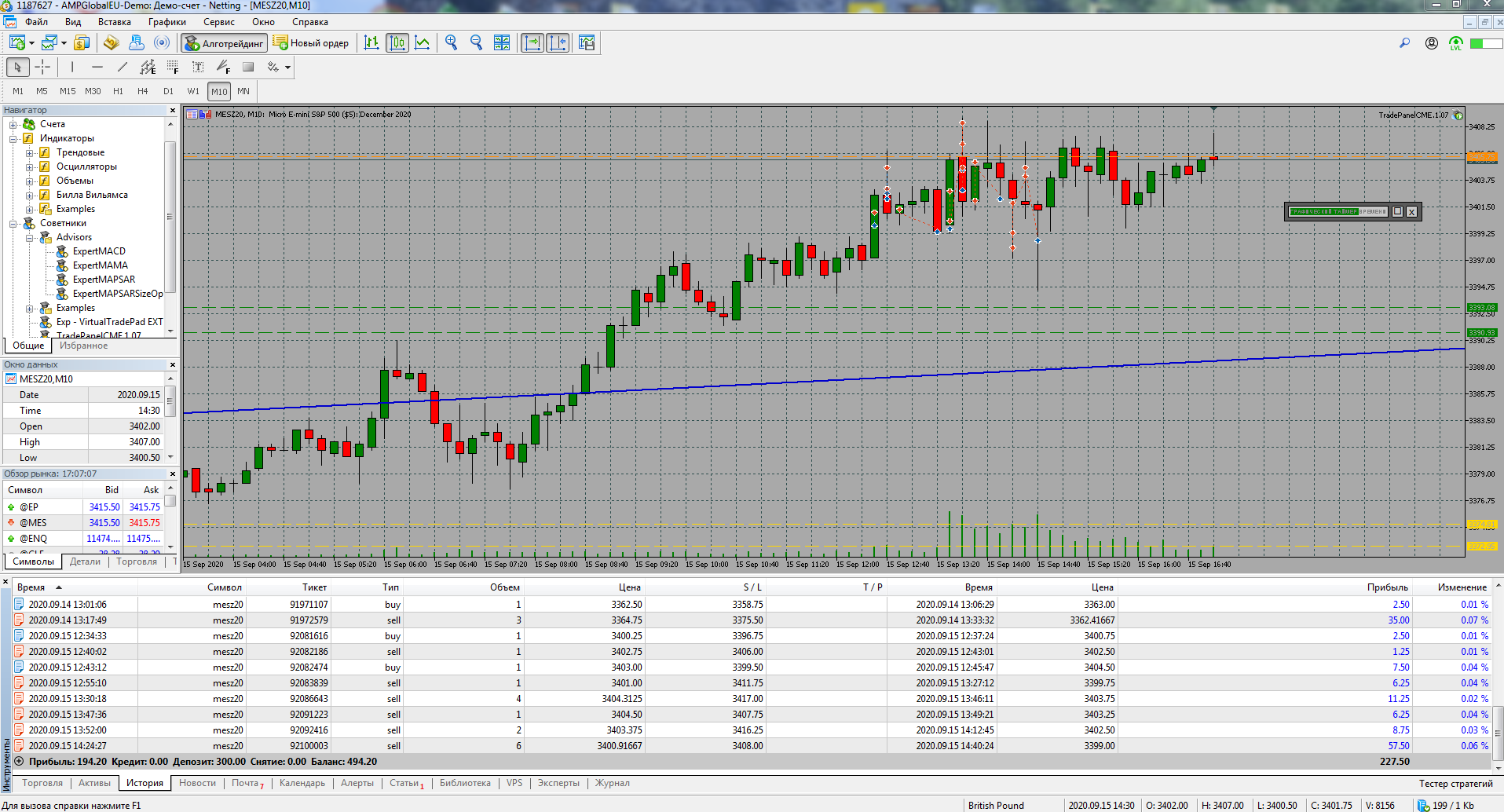Viewport: 1504px width, 812px height.
Task: Expand the Осцилляторы indicators node
Action: pyautogui.click(x=29, y=166)
